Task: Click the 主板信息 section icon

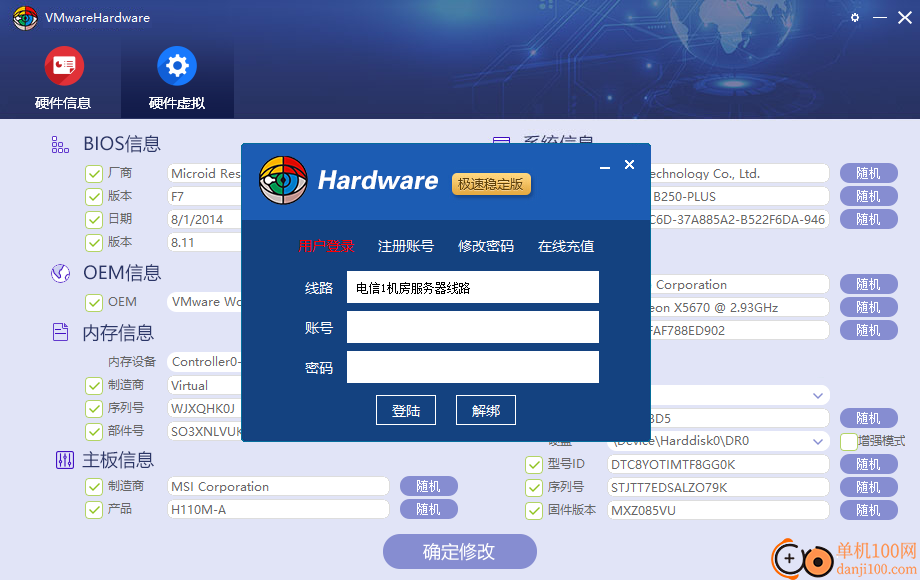Action: pos(65,460)
